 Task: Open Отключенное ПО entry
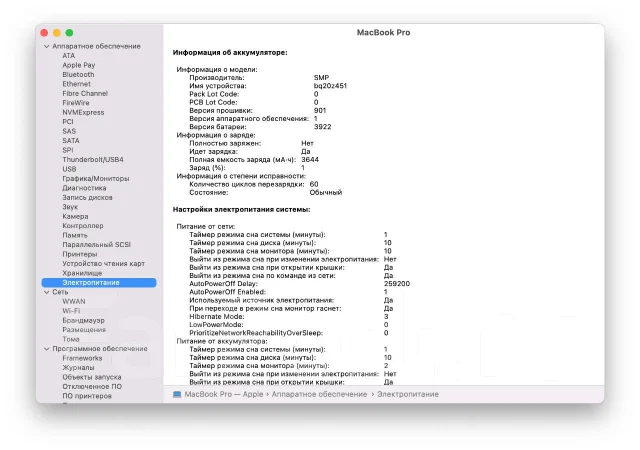tap(92, 386)
